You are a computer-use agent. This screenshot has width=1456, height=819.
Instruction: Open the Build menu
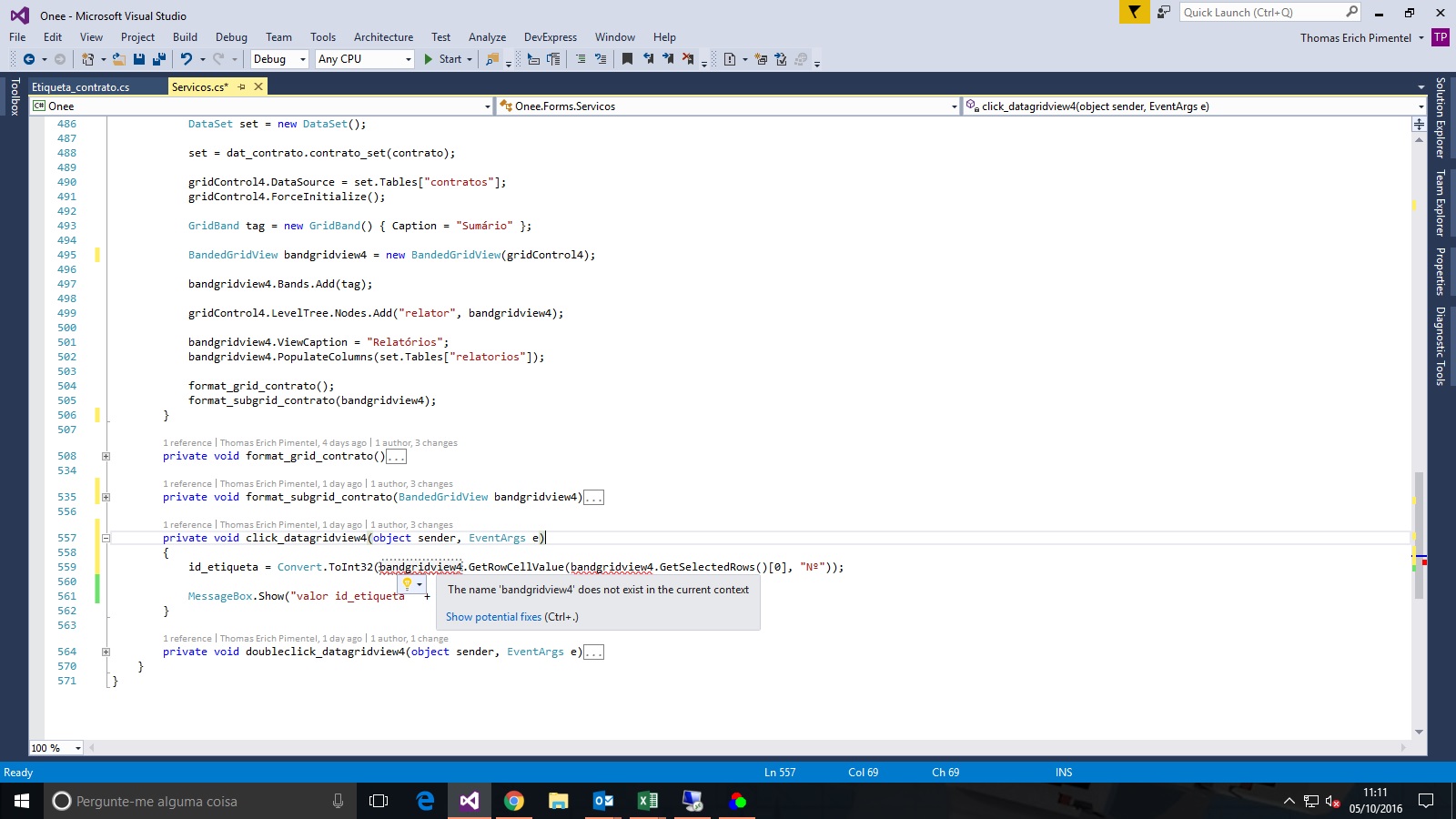tap(185, 37)
